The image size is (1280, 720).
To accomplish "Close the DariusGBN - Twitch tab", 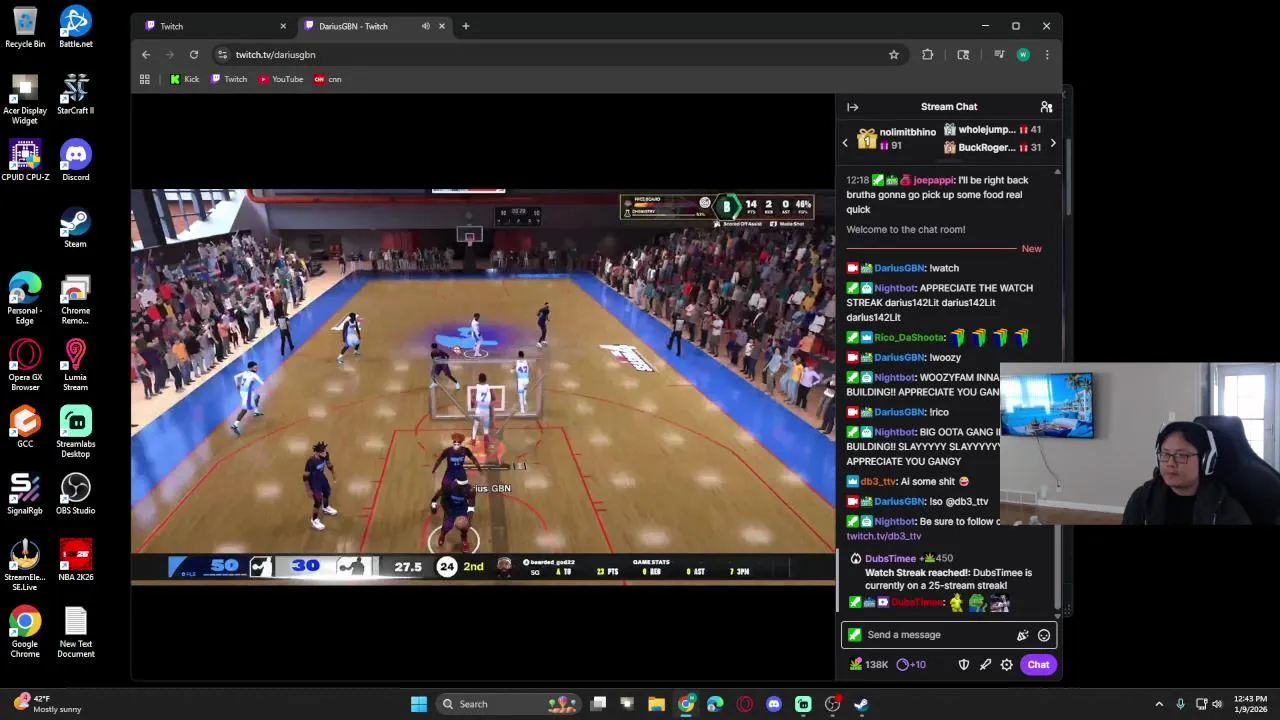I will [441, 26].
